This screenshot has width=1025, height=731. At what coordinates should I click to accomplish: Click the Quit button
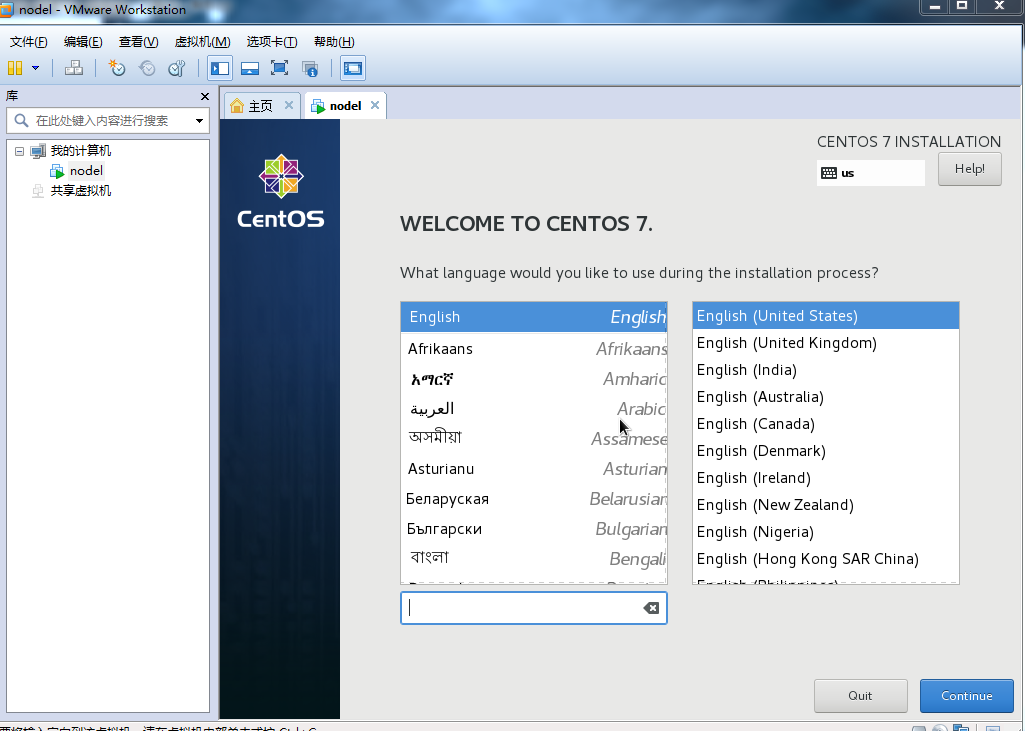[860, 696]
